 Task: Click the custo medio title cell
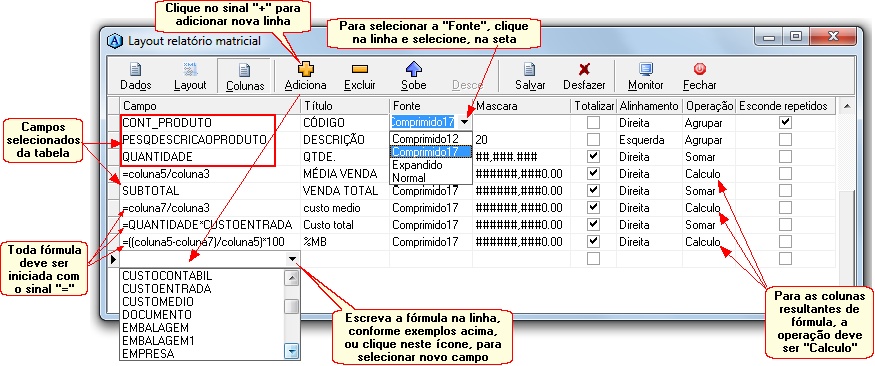(x=344, y=208)
